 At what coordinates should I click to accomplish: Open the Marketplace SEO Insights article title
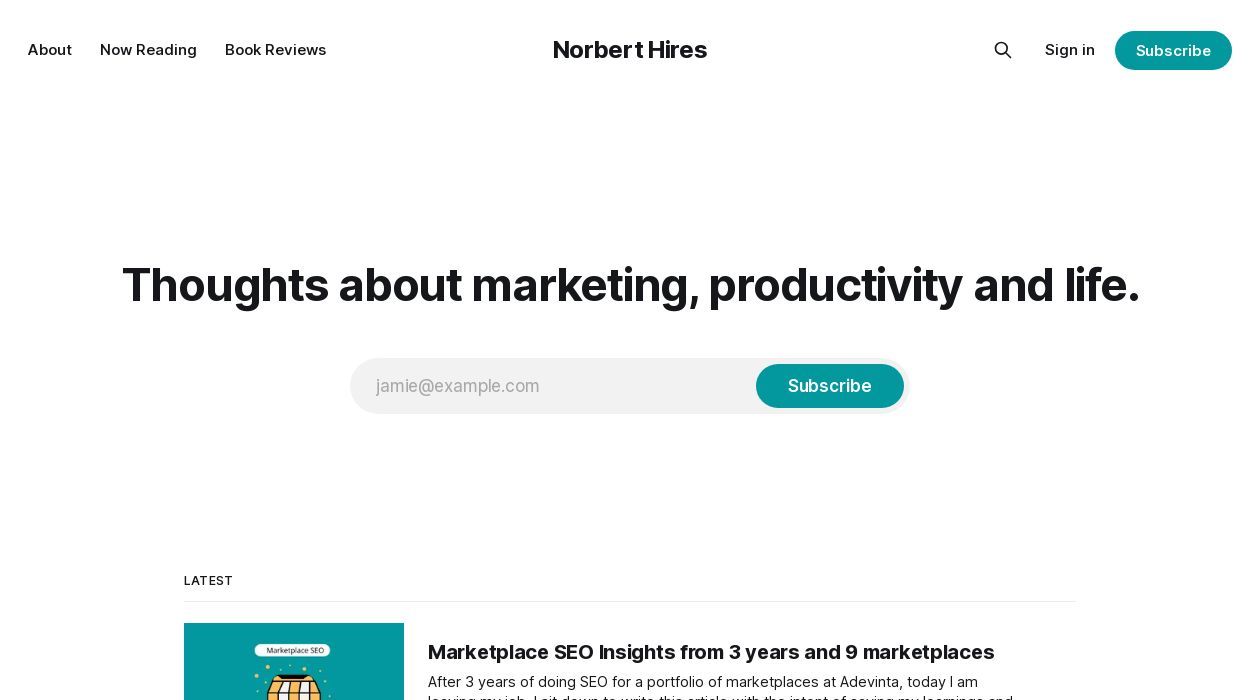710,652
